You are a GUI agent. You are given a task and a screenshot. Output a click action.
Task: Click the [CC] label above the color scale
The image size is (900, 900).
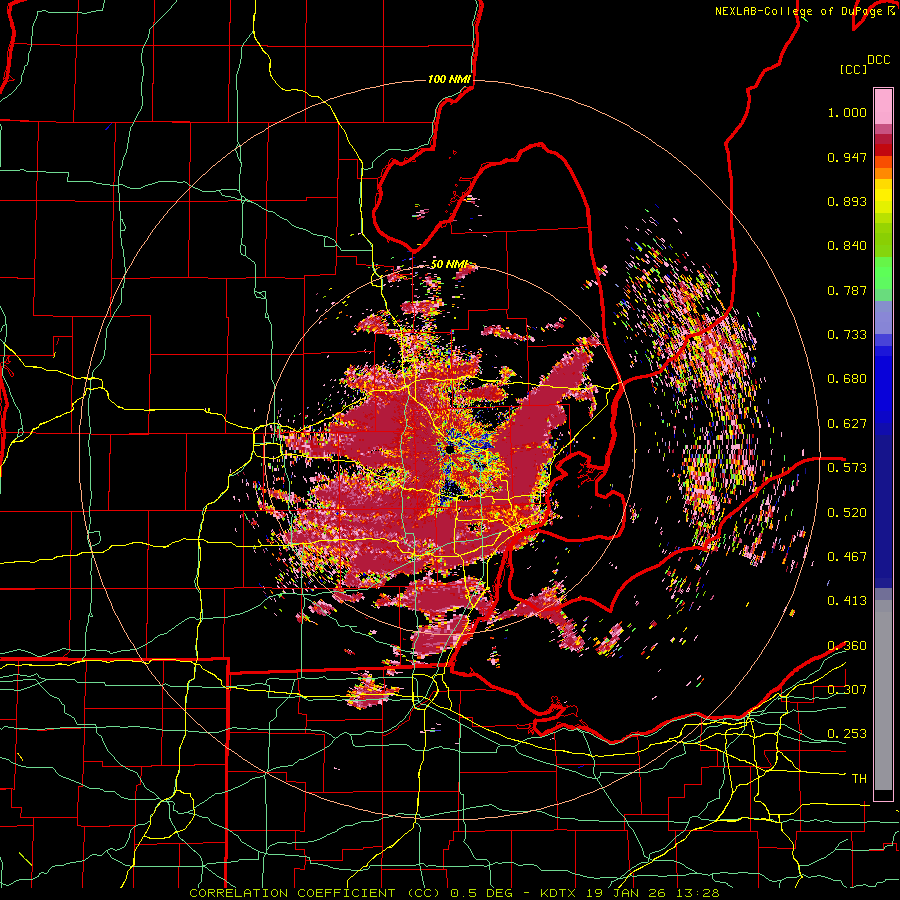tap(853, 69)
